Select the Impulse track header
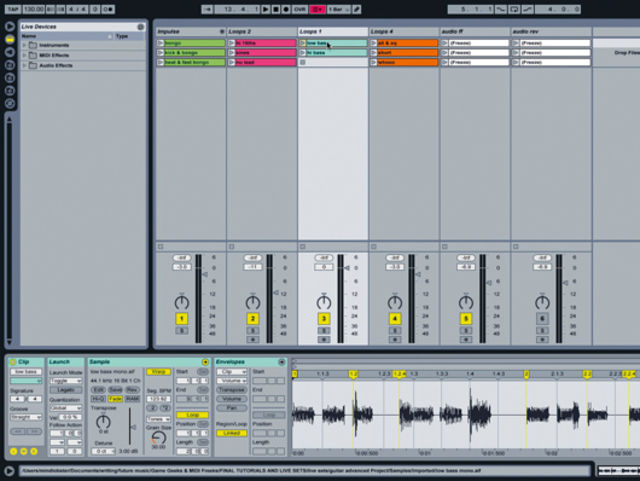640x481 pixels. 191,31
